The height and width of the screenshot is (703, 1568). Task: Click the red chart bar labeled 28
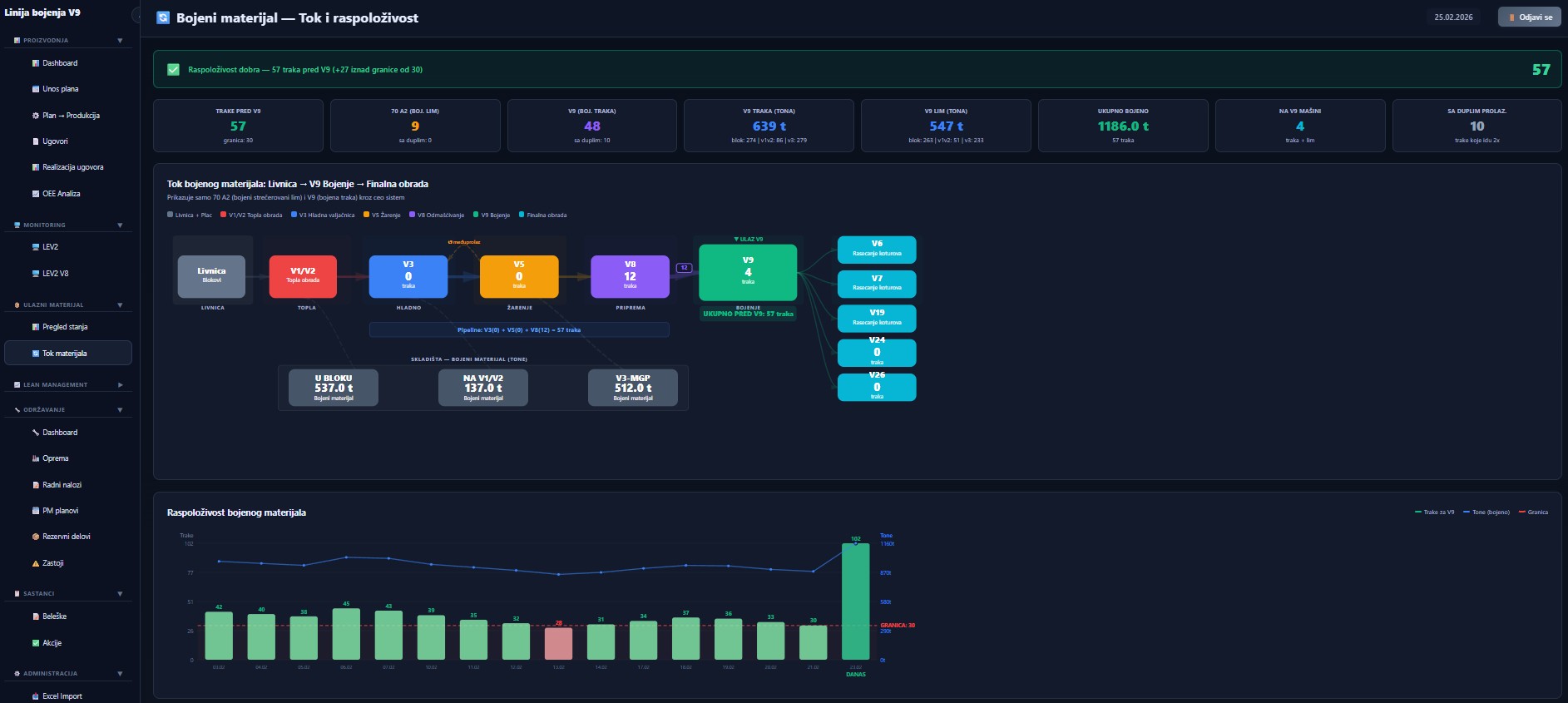click(x=559, y=644)
